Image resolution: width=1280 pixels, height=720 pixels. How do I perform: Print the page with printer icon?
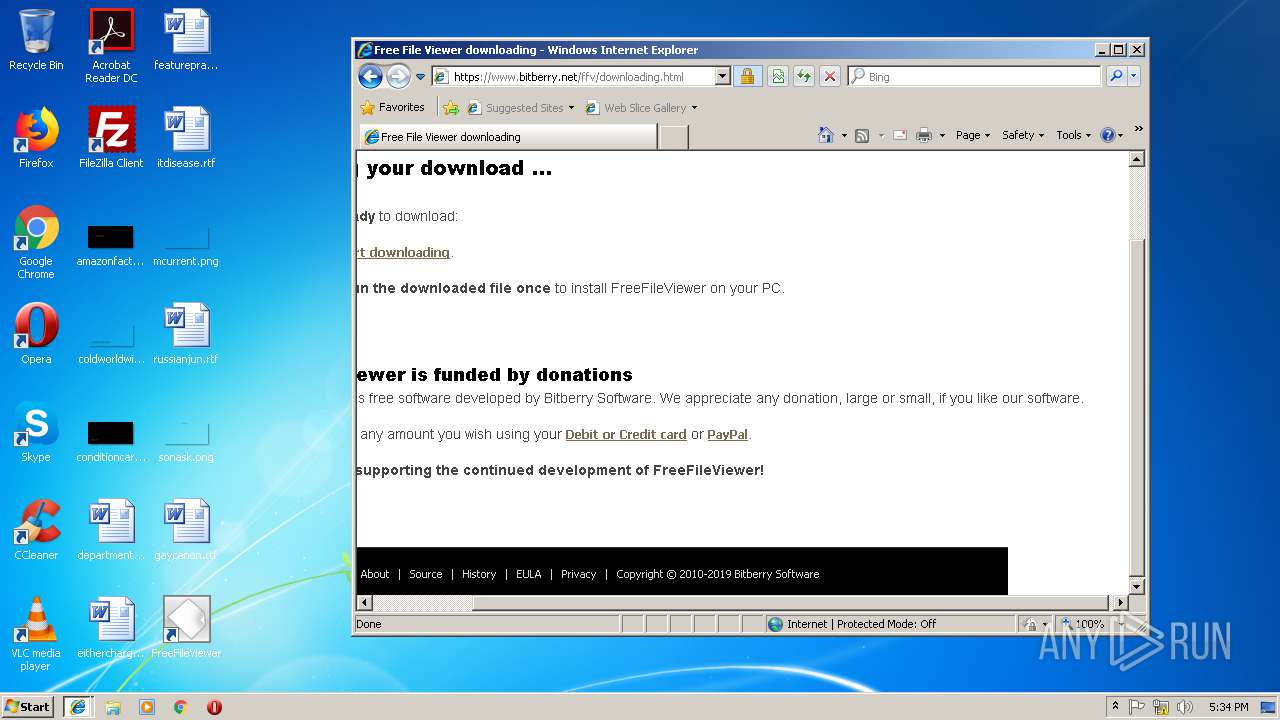pyautogui.click(x=924, y=136)
